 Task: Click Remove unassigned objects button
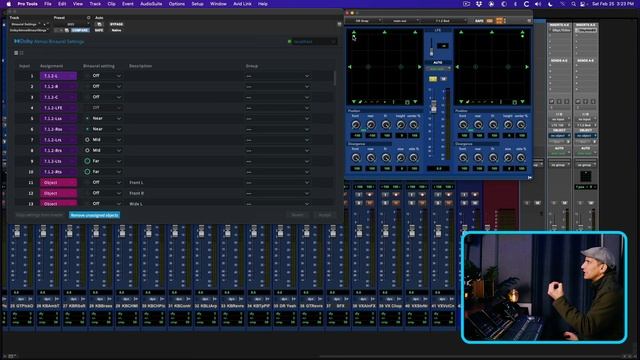point(94,215)
